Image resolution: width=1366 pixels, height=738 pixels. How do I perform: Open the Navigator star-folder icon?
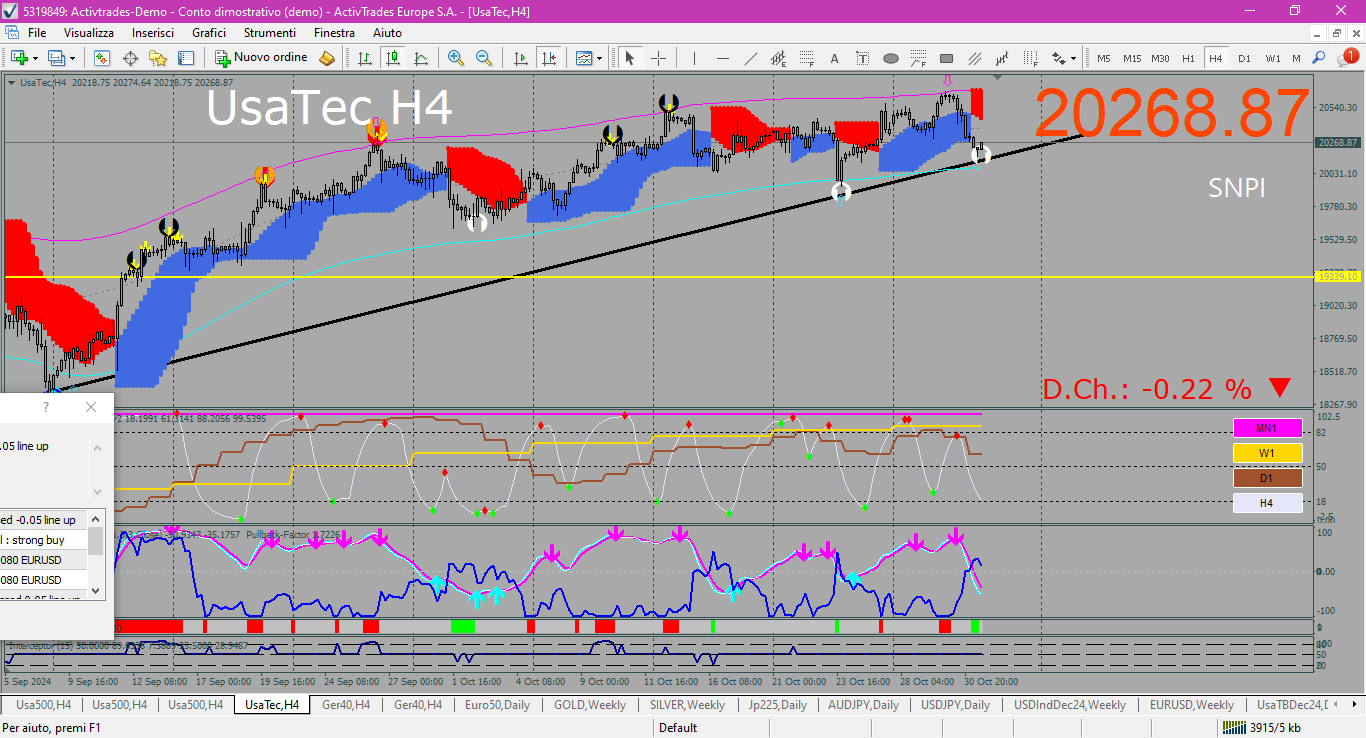tap(158, 58)
